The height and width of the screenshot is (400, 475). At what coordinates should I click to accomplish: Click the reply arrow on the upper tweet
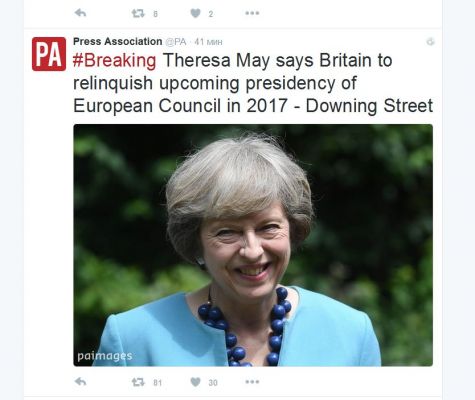80,13
